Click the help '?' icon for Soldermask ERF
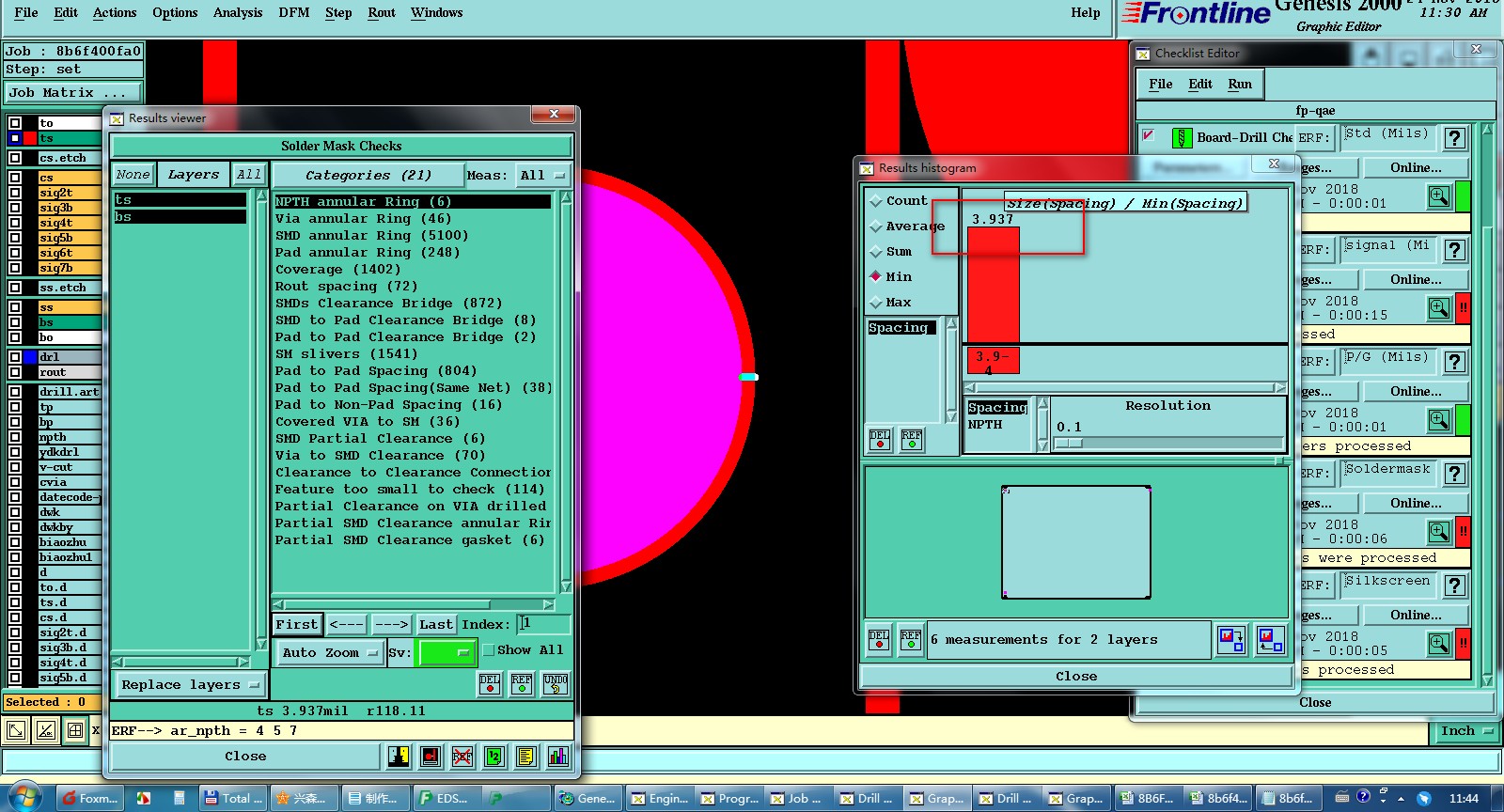Viewport: 1504px width, 812px height. pyautogui.click(x=1455, y=474)
